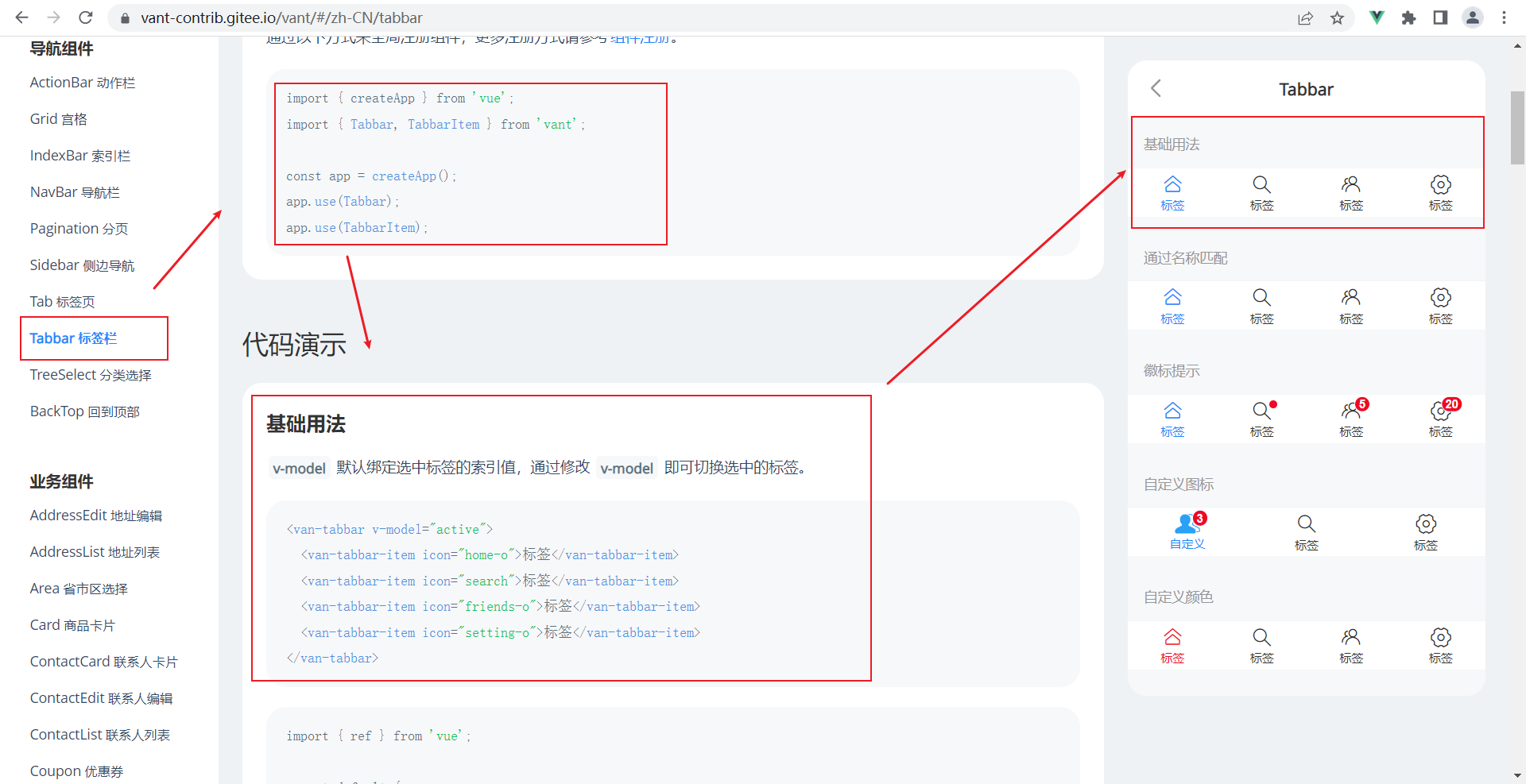Open the browser extensions puzzle icon
The image size is (1526, 784).
pyautogui.click(x=1408, y=17)
